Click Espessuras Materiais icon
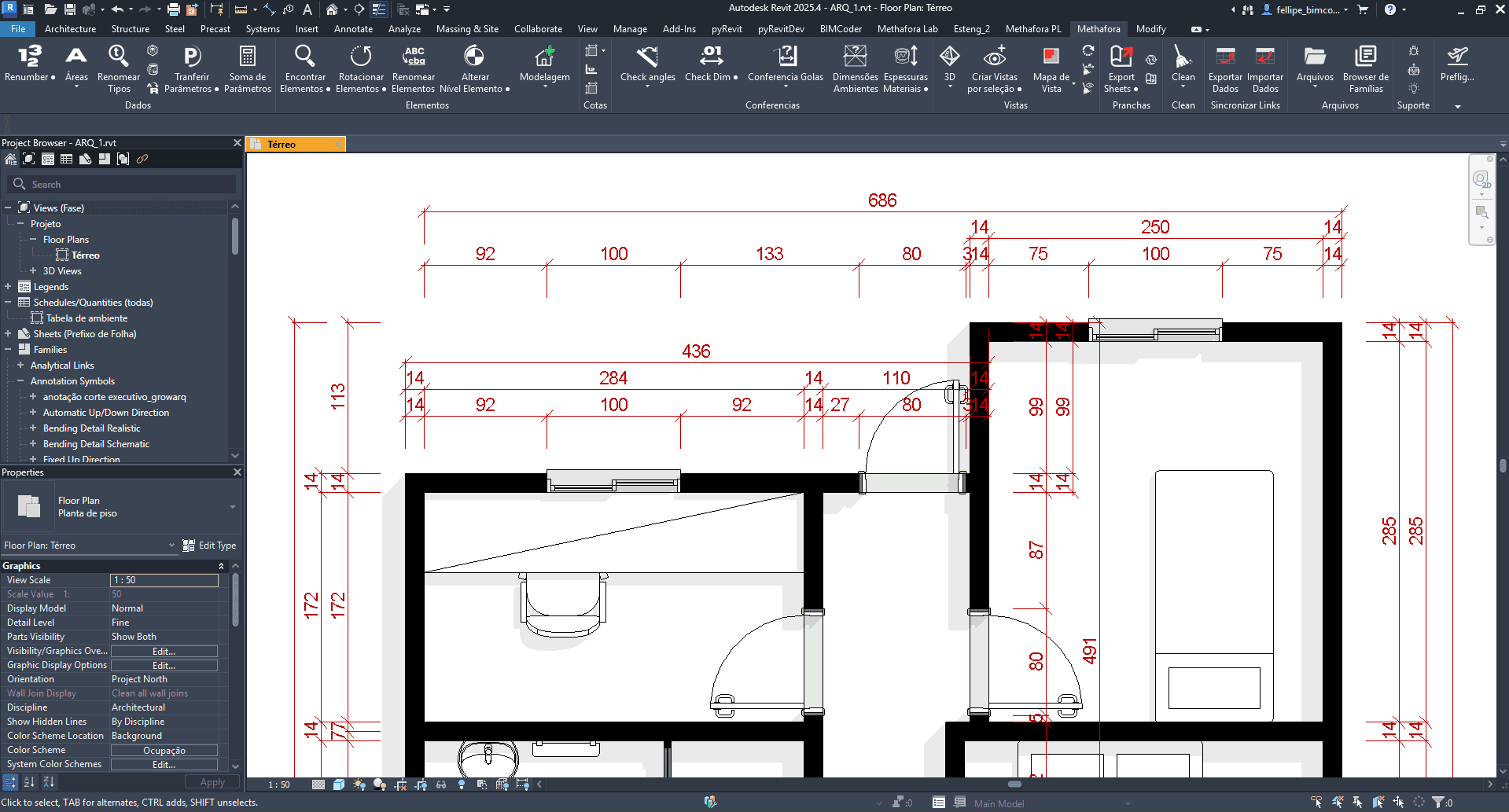Viewport: 1509px width, 812px height. pos(906,57)
